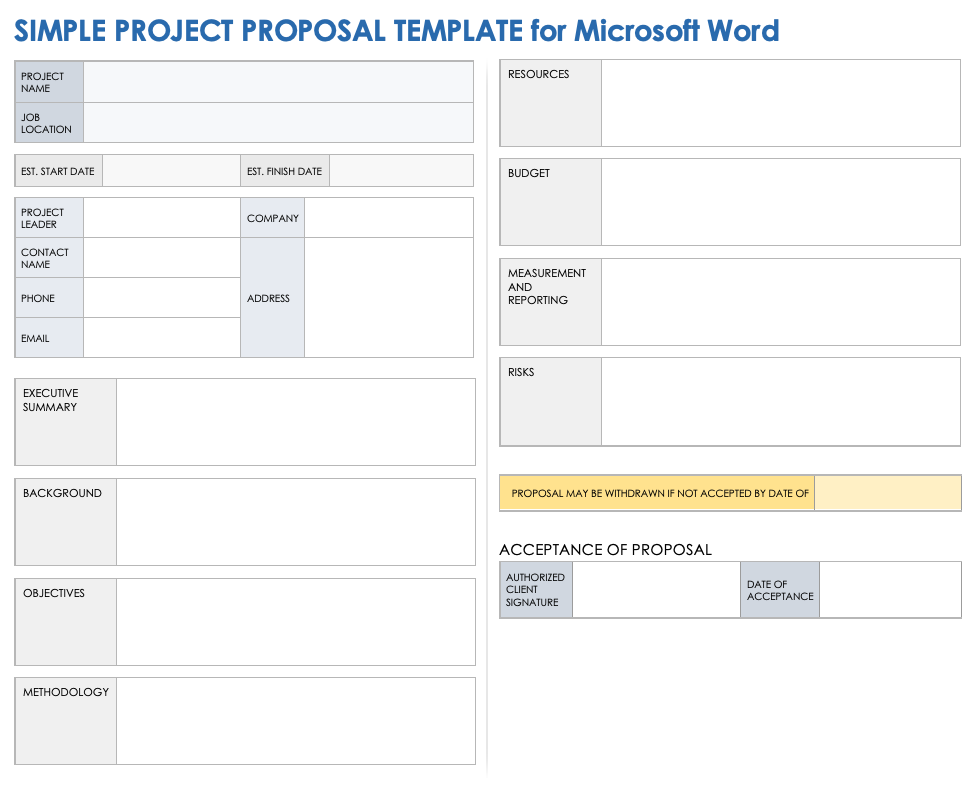Click inside the Executive Summary box
Image resolution: width=976 pixels, height=796 pixels.
295,422
